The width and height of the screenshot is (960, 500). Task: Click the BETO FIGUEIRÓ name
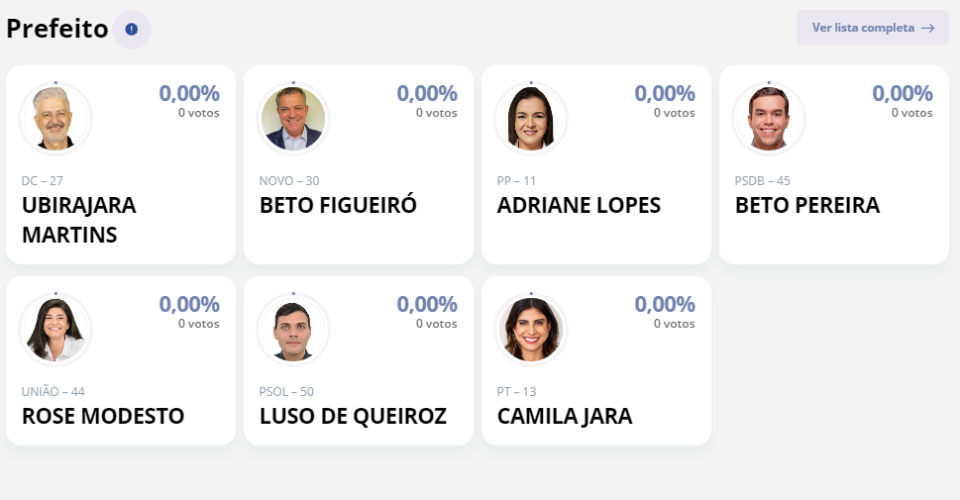click(338, 205)
